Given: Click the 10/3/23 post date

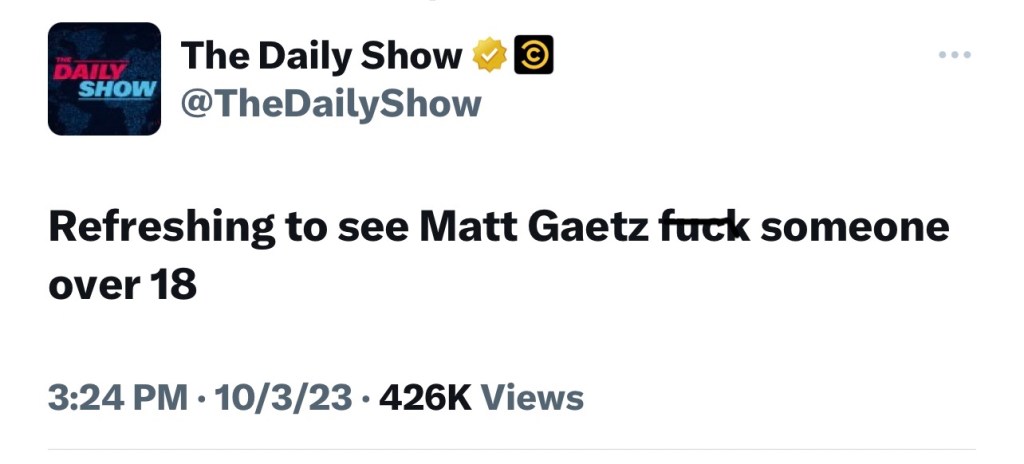Looking at the screenshot, I should pos(282,397).
